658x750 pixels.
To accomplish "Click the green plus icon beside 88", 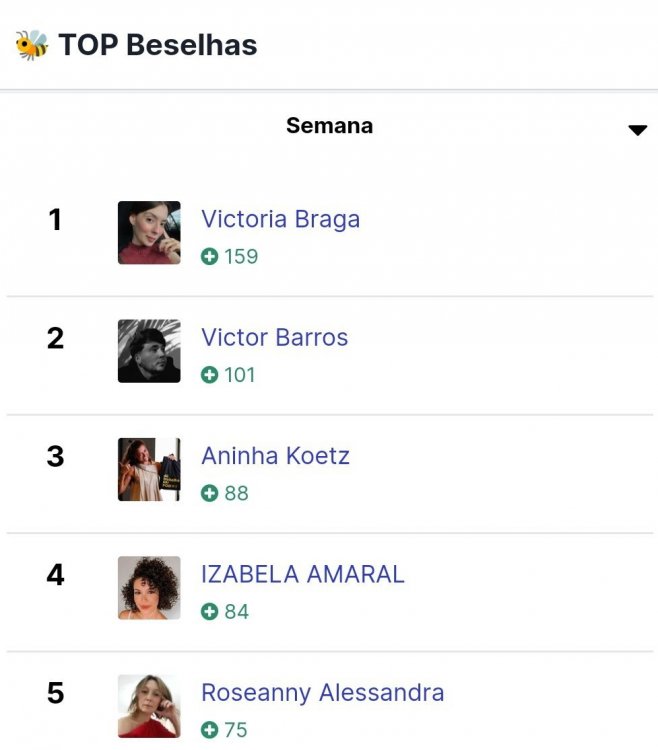I will click(209, 493).
